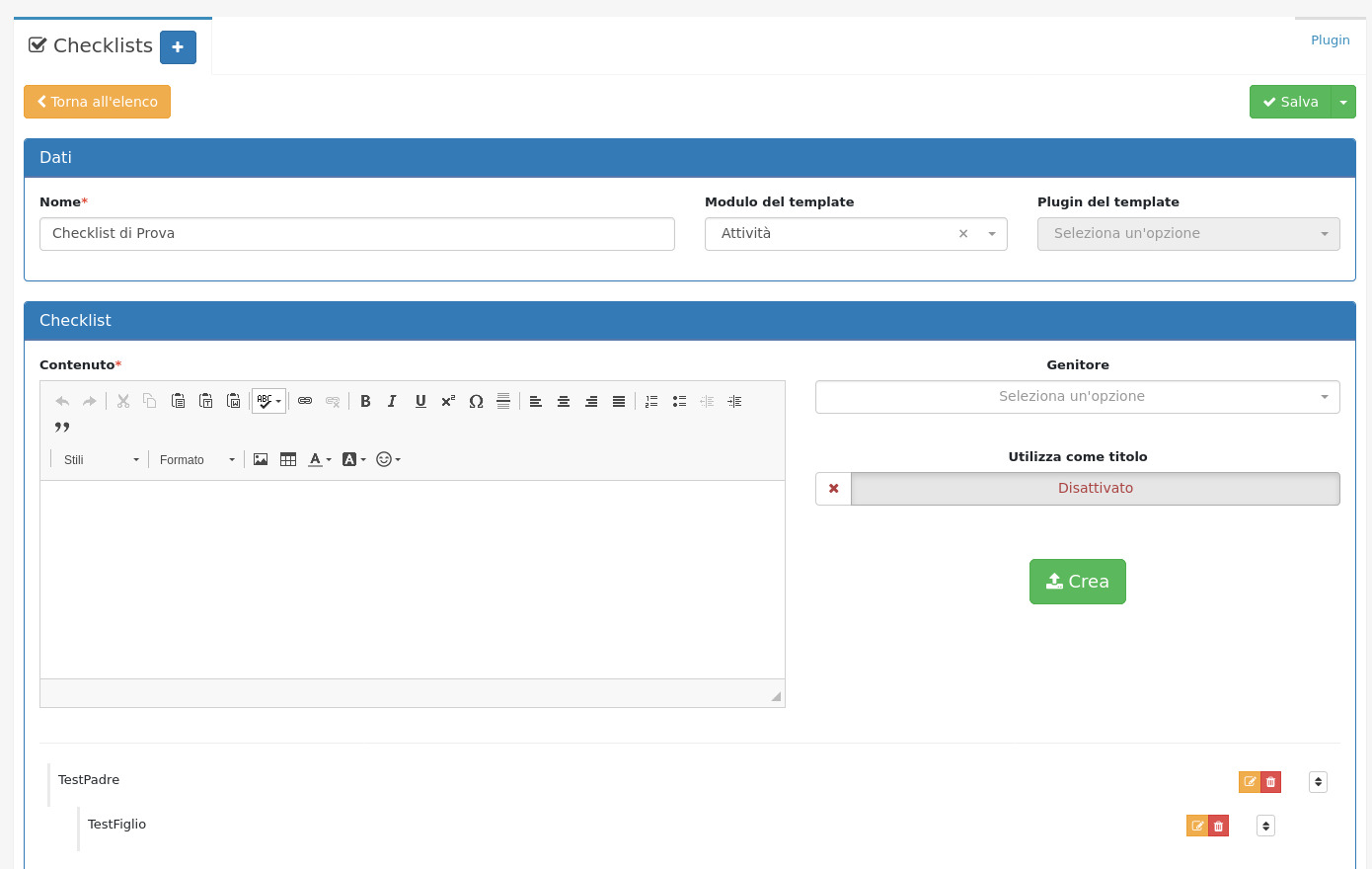The height and width of the screenshot is (869, 1372).
Task: Align text right
Action: pyautogui.click(x=591, y=401)
